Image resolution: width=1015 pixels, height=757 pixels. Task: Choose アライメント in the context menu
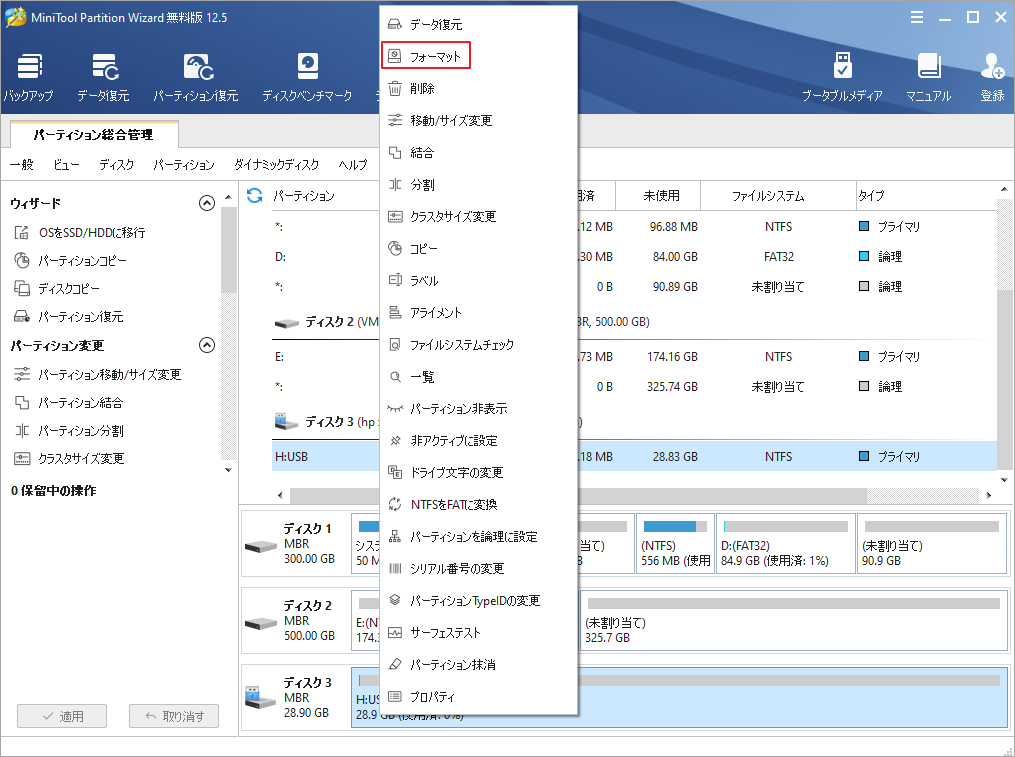(x=478, y=313)
